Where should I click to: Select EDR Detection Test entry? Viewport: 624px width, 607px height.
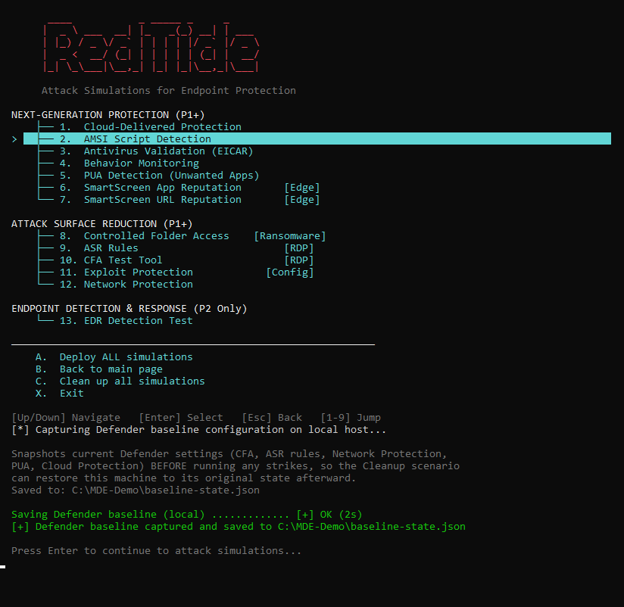(x=126, y=320)
